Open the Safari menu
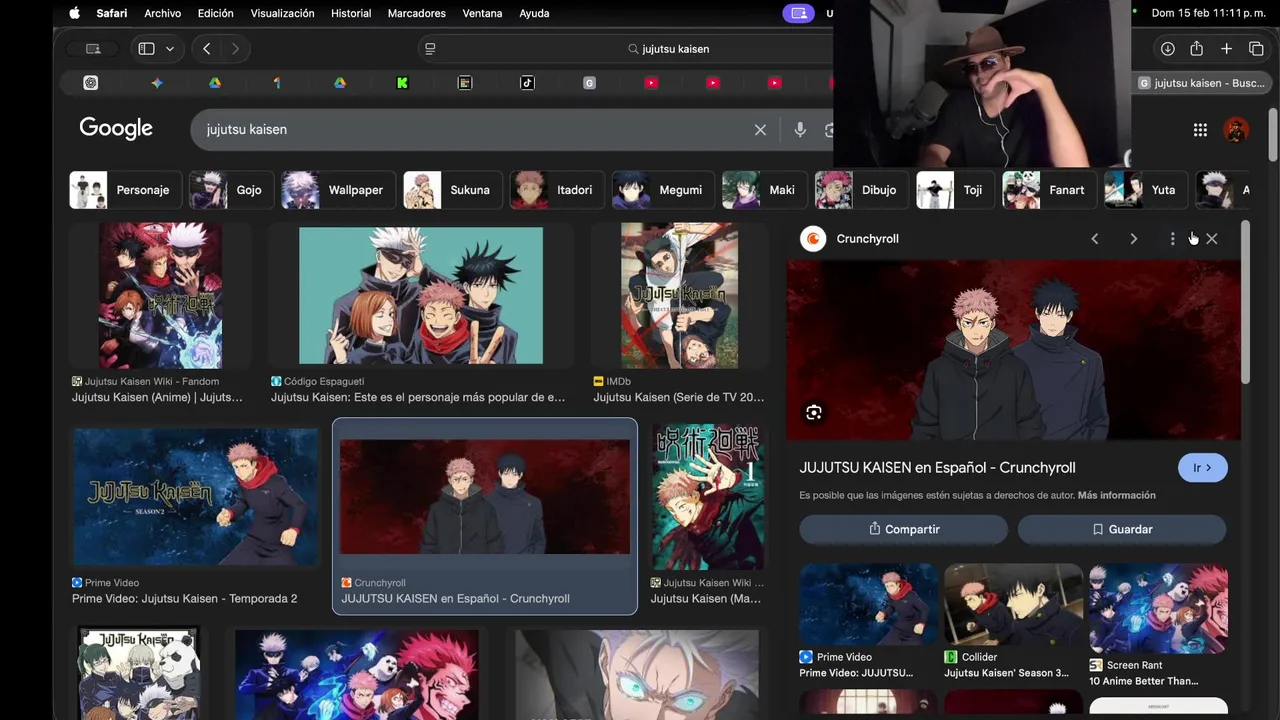 [112, 13]
